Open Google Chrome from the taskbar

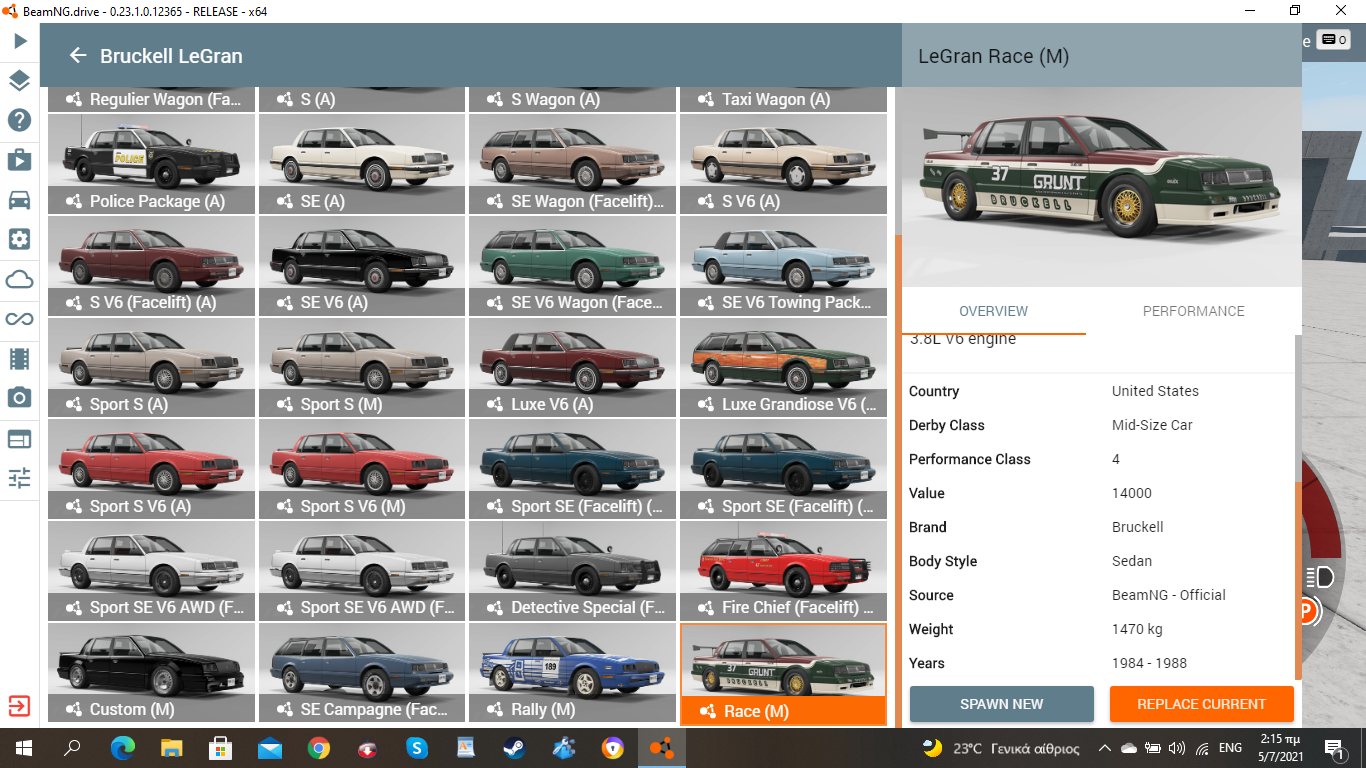319,748
